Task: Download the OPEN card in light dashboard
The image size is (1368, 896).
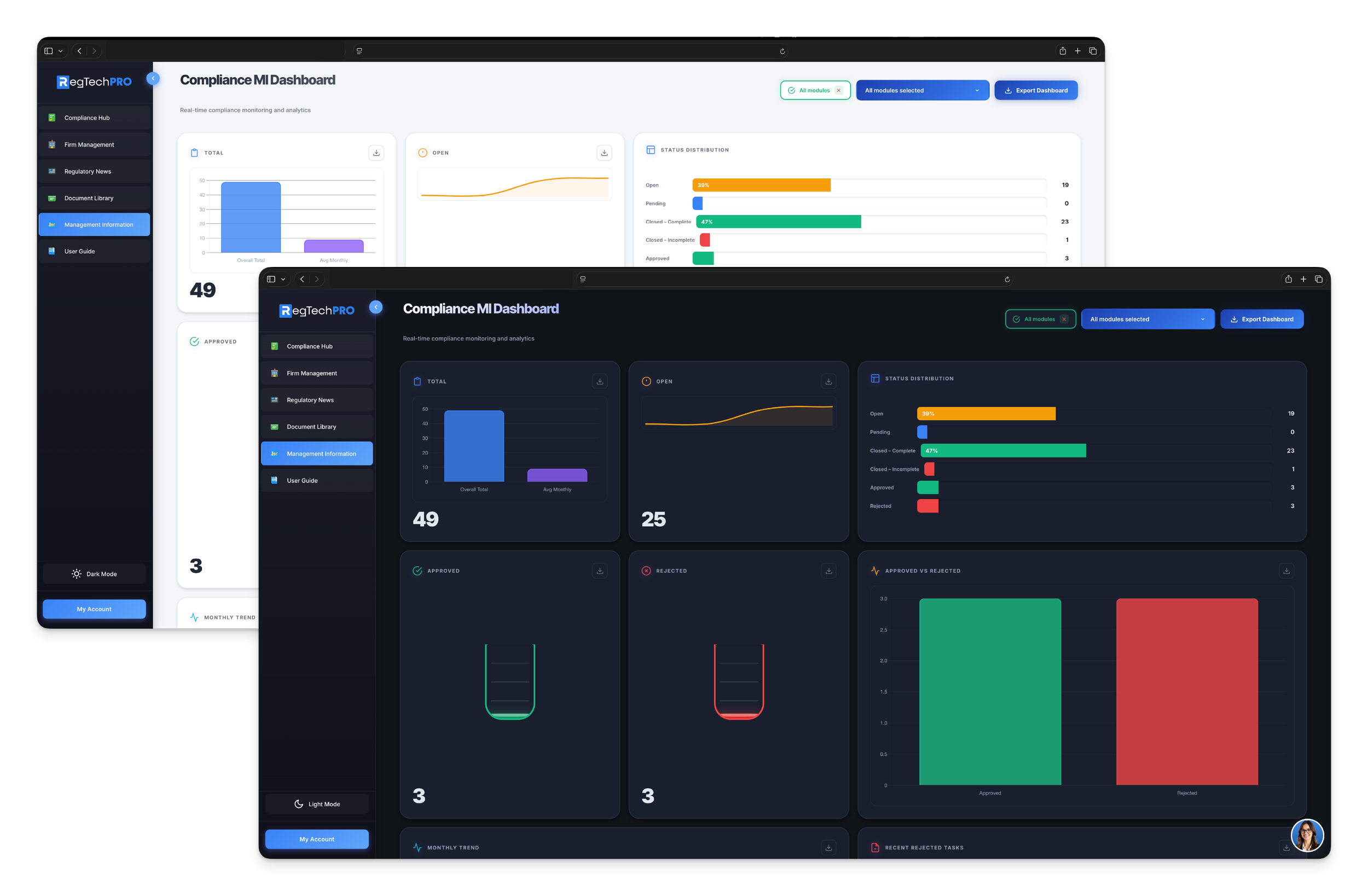Action: point(604,153)
